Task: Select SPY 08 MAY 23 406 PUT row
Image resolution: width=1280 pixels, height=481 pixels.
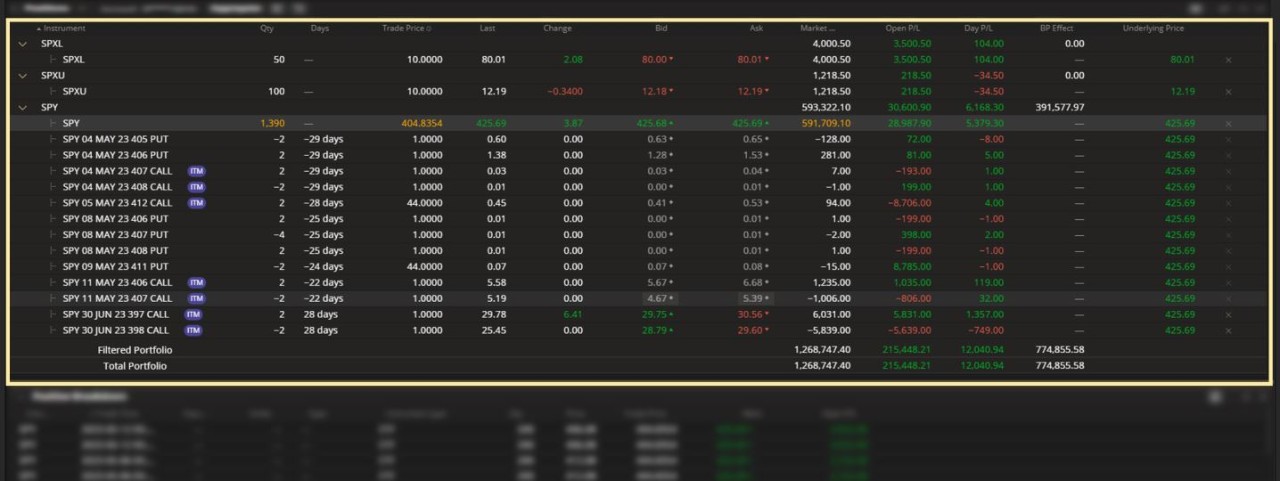Action: (x=640, y=219)
